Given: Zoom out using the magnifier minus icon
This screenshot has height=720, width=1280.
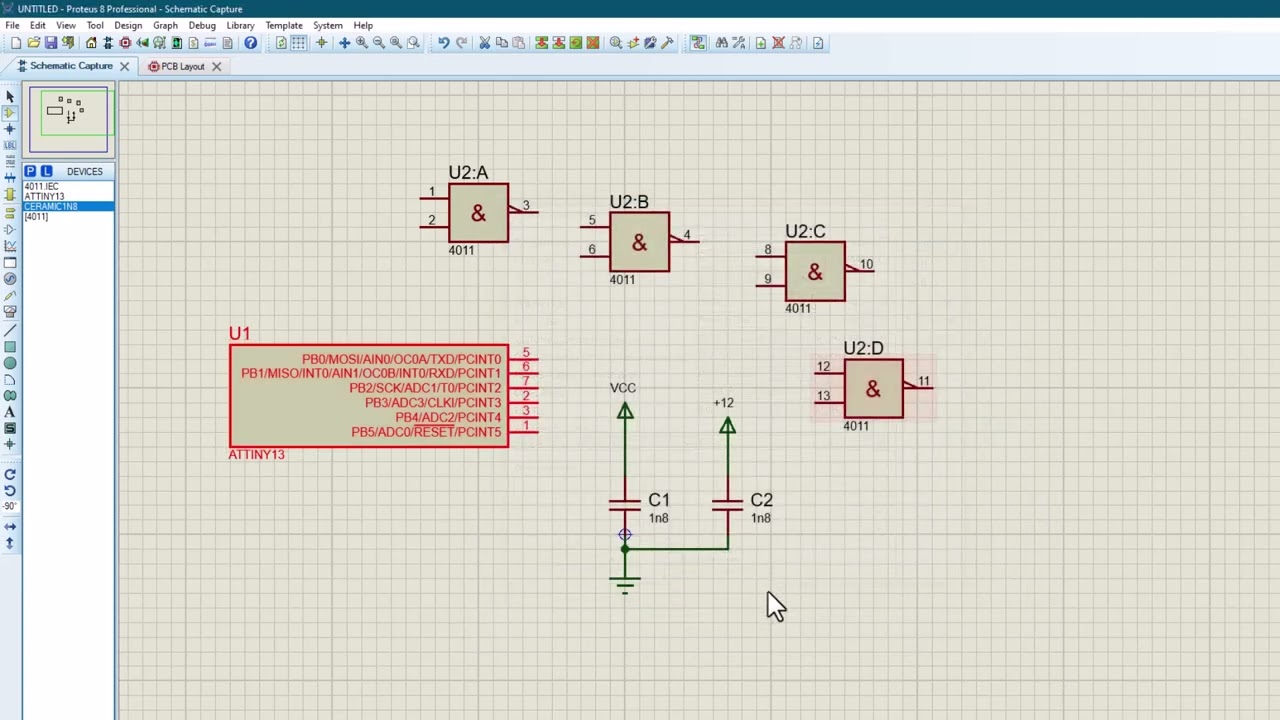Looking at the screenshot, I should [379, 43].
